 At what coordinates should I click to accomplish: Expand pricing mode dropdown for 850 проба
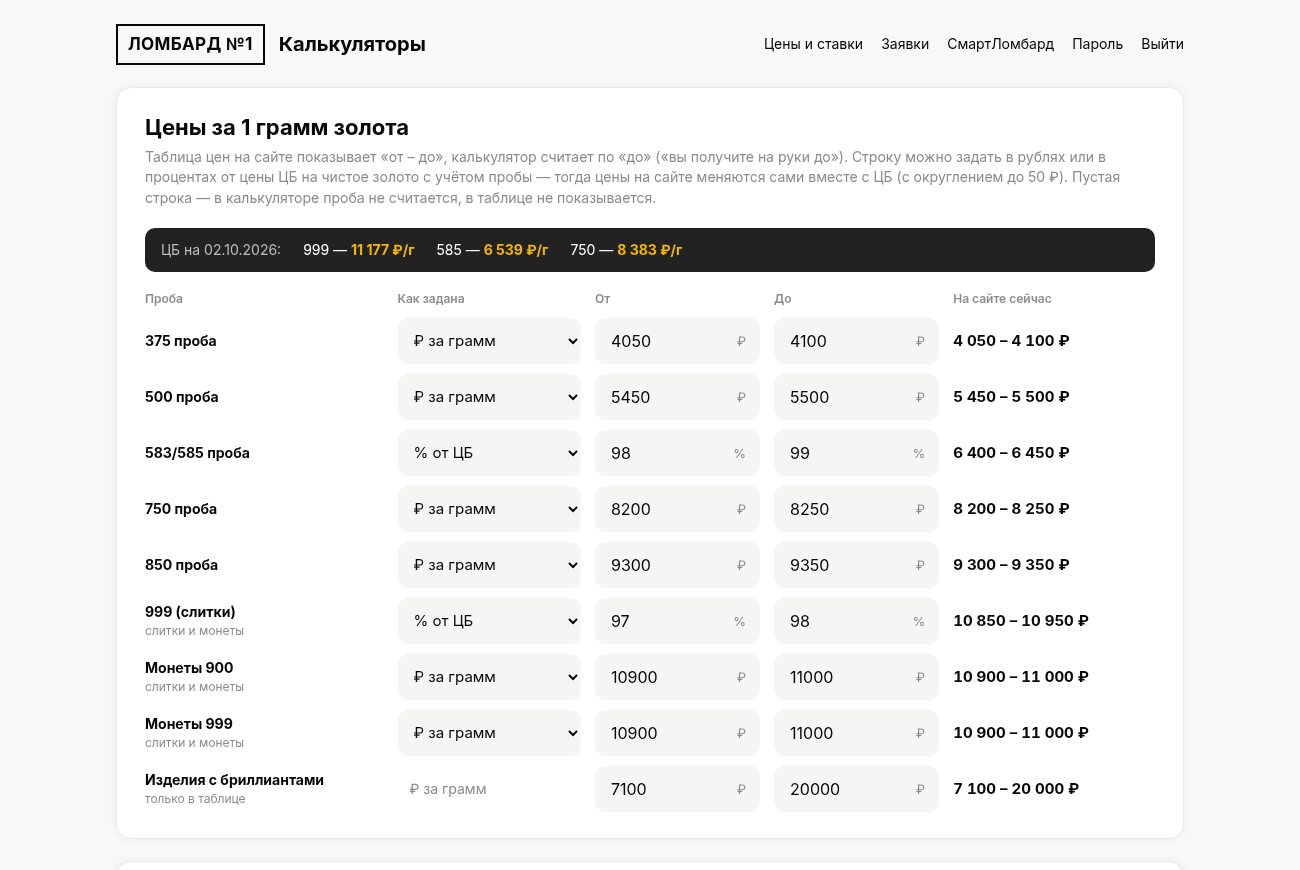489,565
